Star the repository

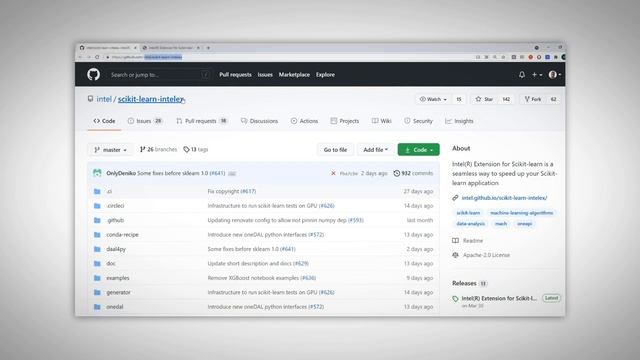[484, 99]
